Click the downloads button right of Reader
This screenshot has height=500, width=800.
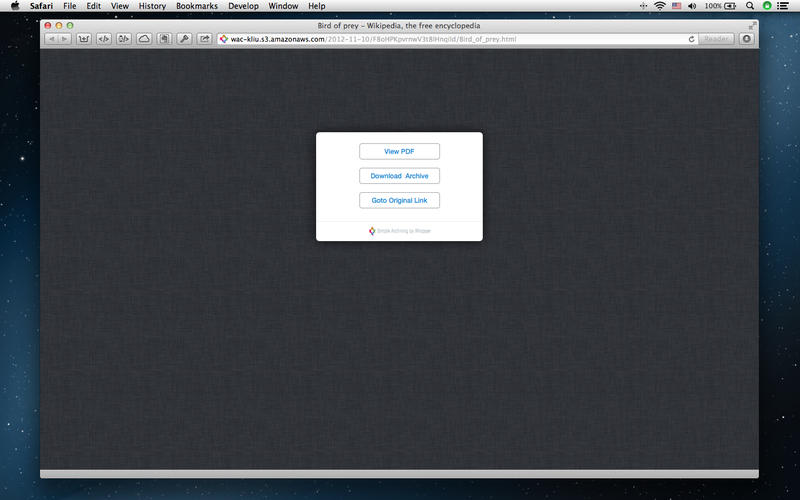(746, 39)
